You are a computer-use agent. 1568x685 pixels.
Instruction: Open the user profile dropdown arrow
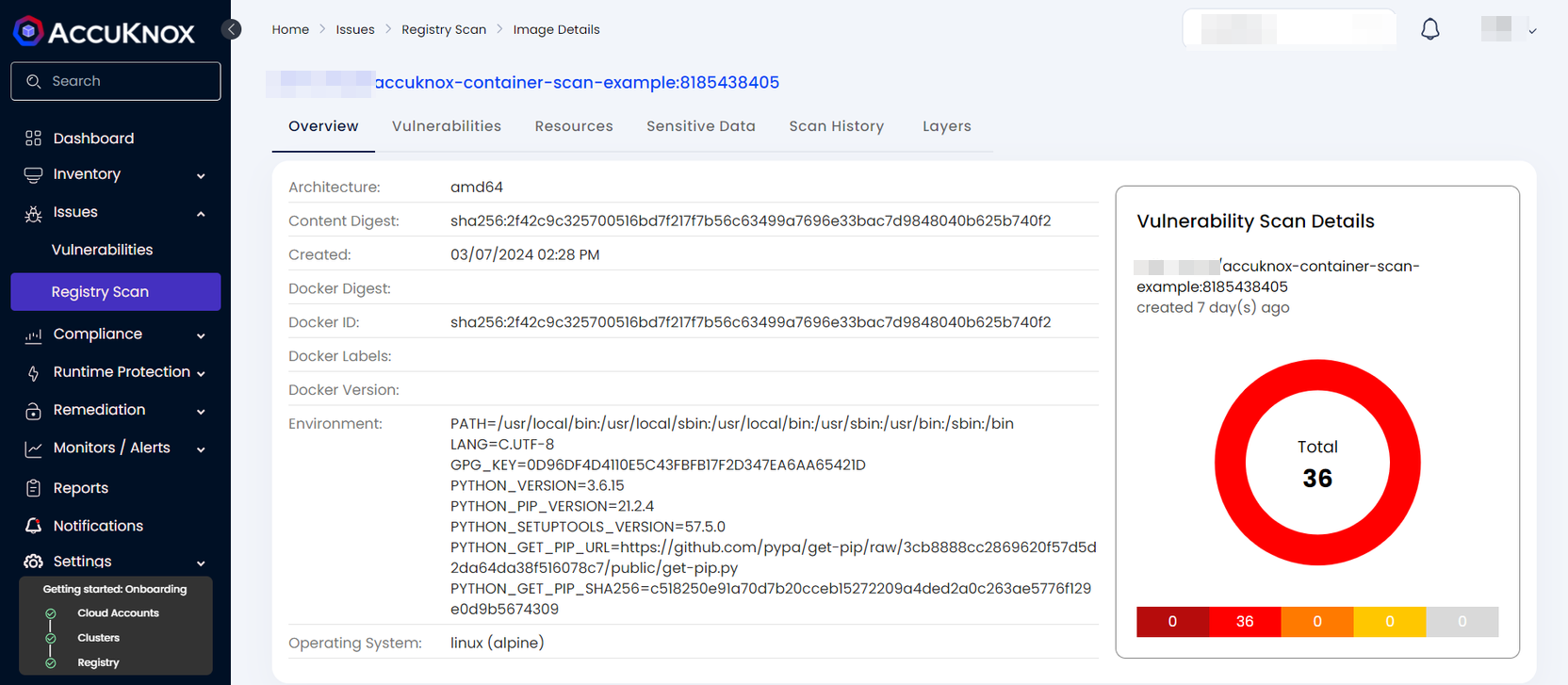pyautogui.click(x=1532, y=31)
